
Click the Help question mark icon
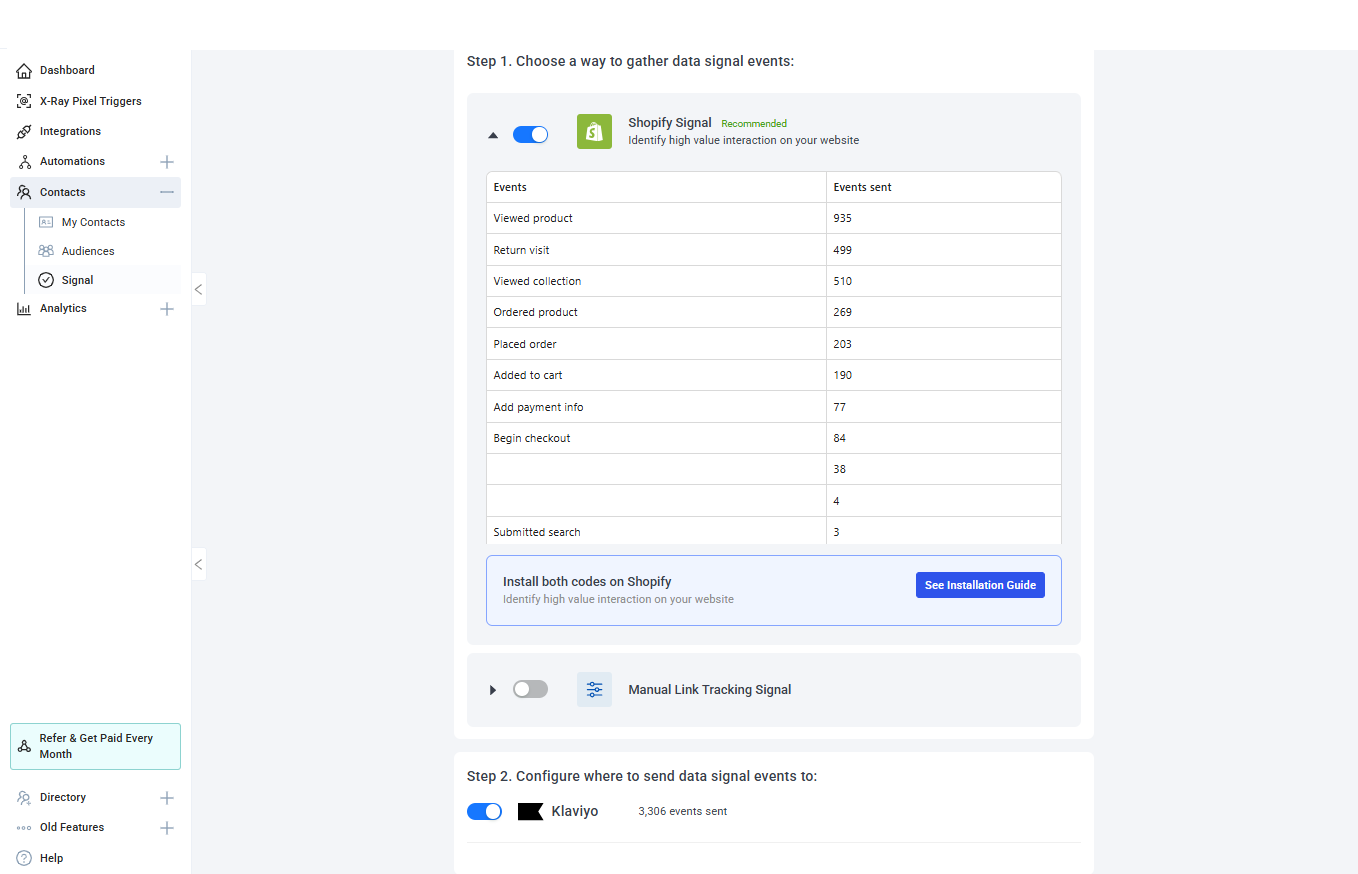[x=24, y=858]
